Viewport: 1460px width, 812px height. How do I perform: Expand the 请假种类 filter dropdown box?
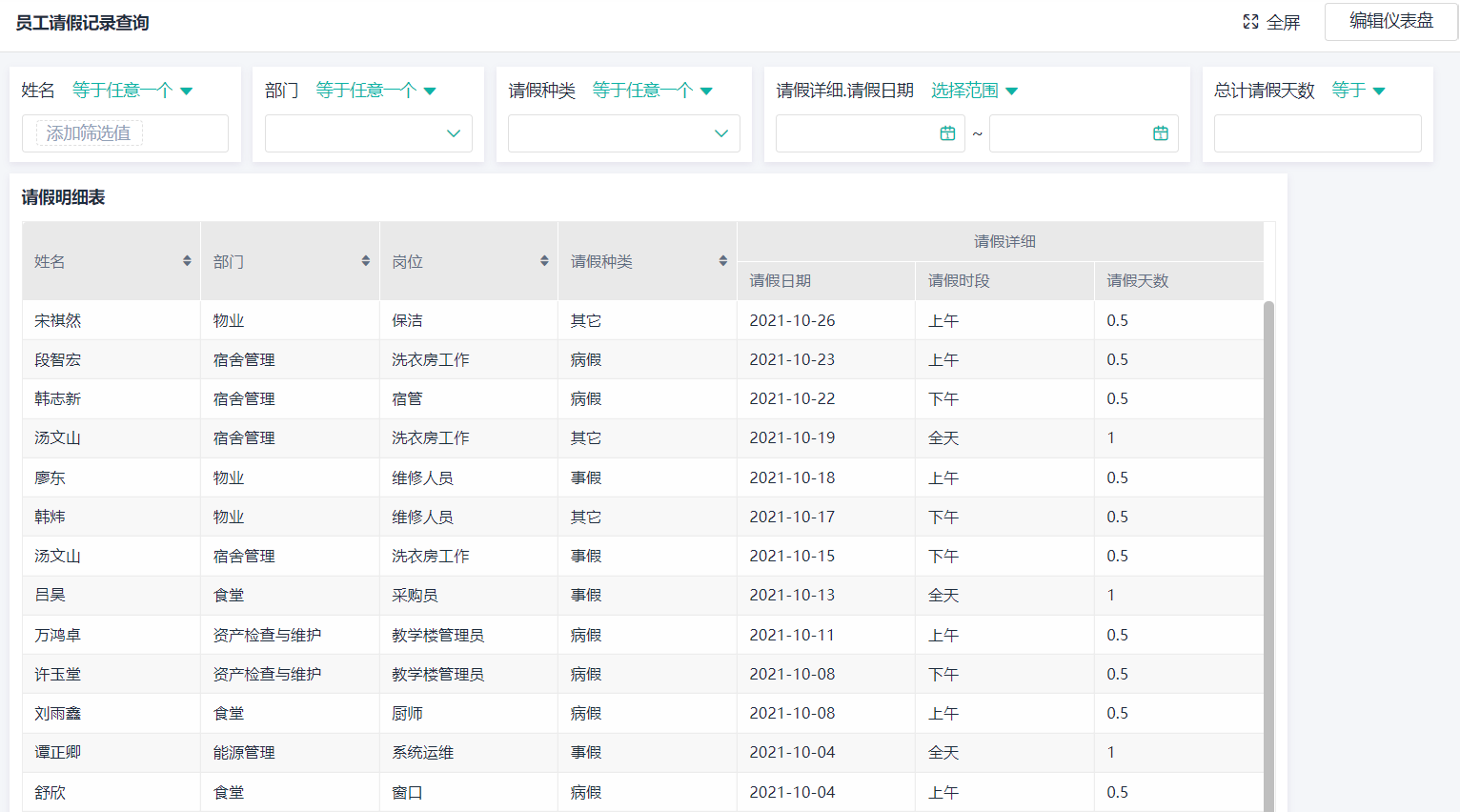(623, 133)
